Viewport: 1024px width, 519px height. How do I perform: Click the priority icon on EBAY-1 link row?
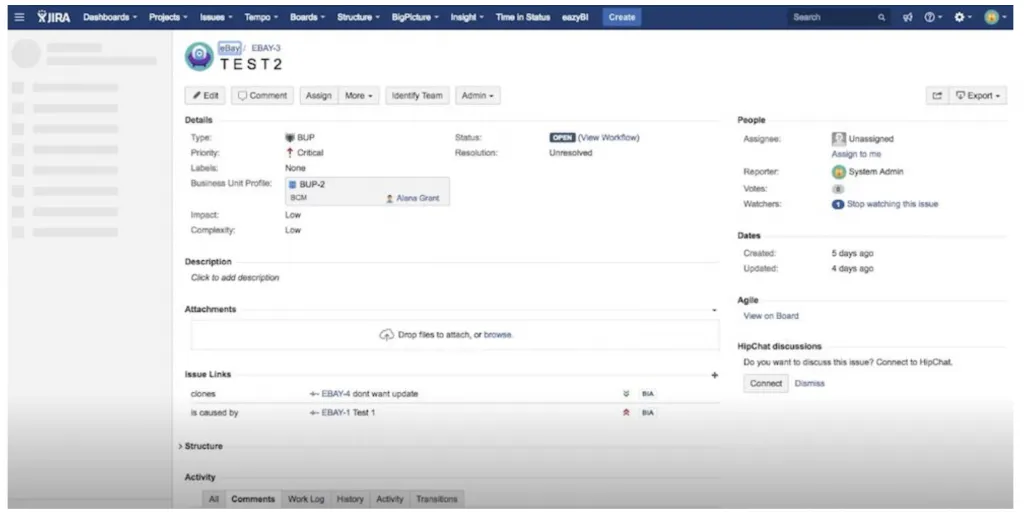click(626, 413)
